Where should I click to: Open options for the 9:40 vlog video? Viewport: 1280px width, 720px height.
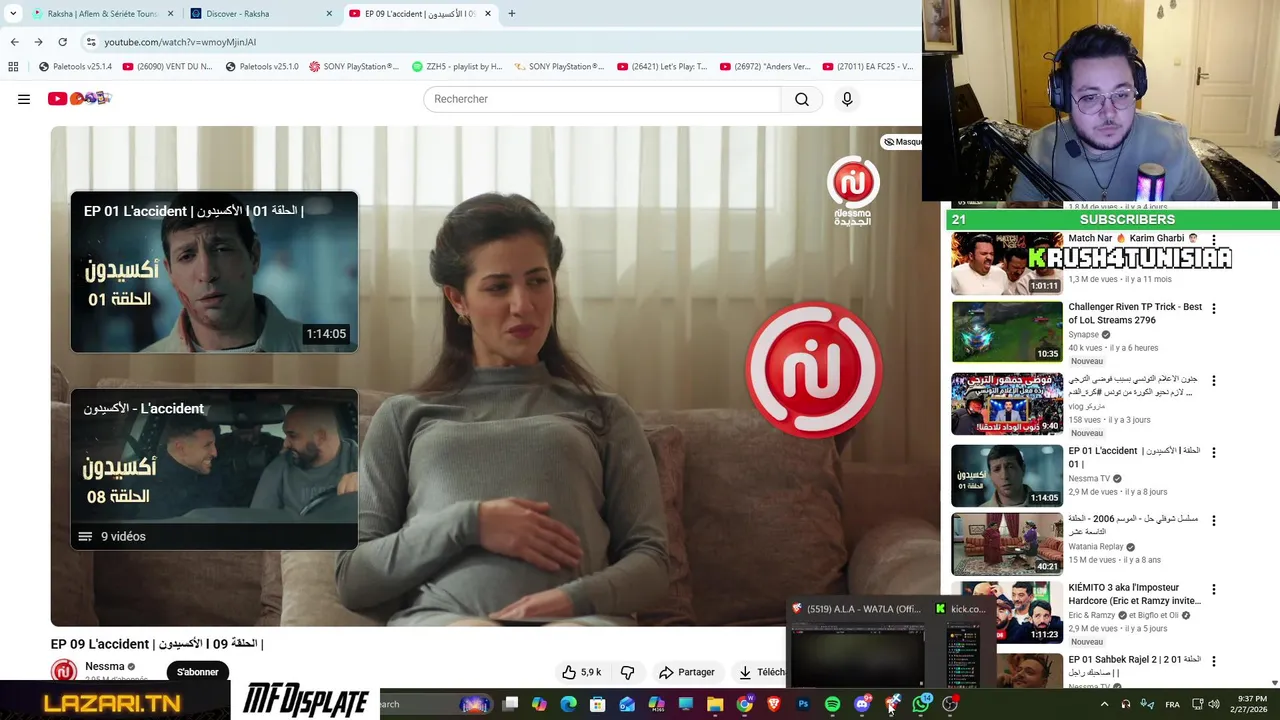(1214, 381)
